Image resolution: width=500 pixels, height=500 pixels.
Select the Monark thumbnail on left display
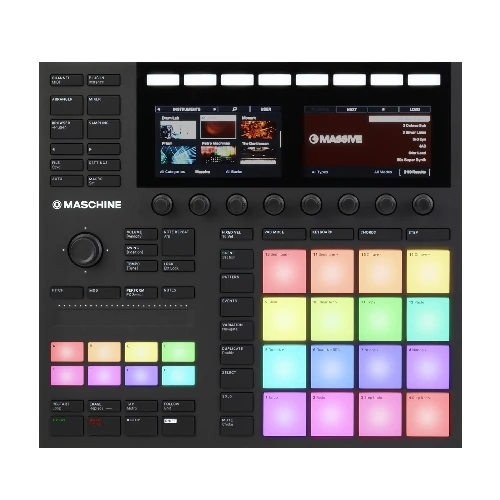pyautogui.click(x=258, y=130)
